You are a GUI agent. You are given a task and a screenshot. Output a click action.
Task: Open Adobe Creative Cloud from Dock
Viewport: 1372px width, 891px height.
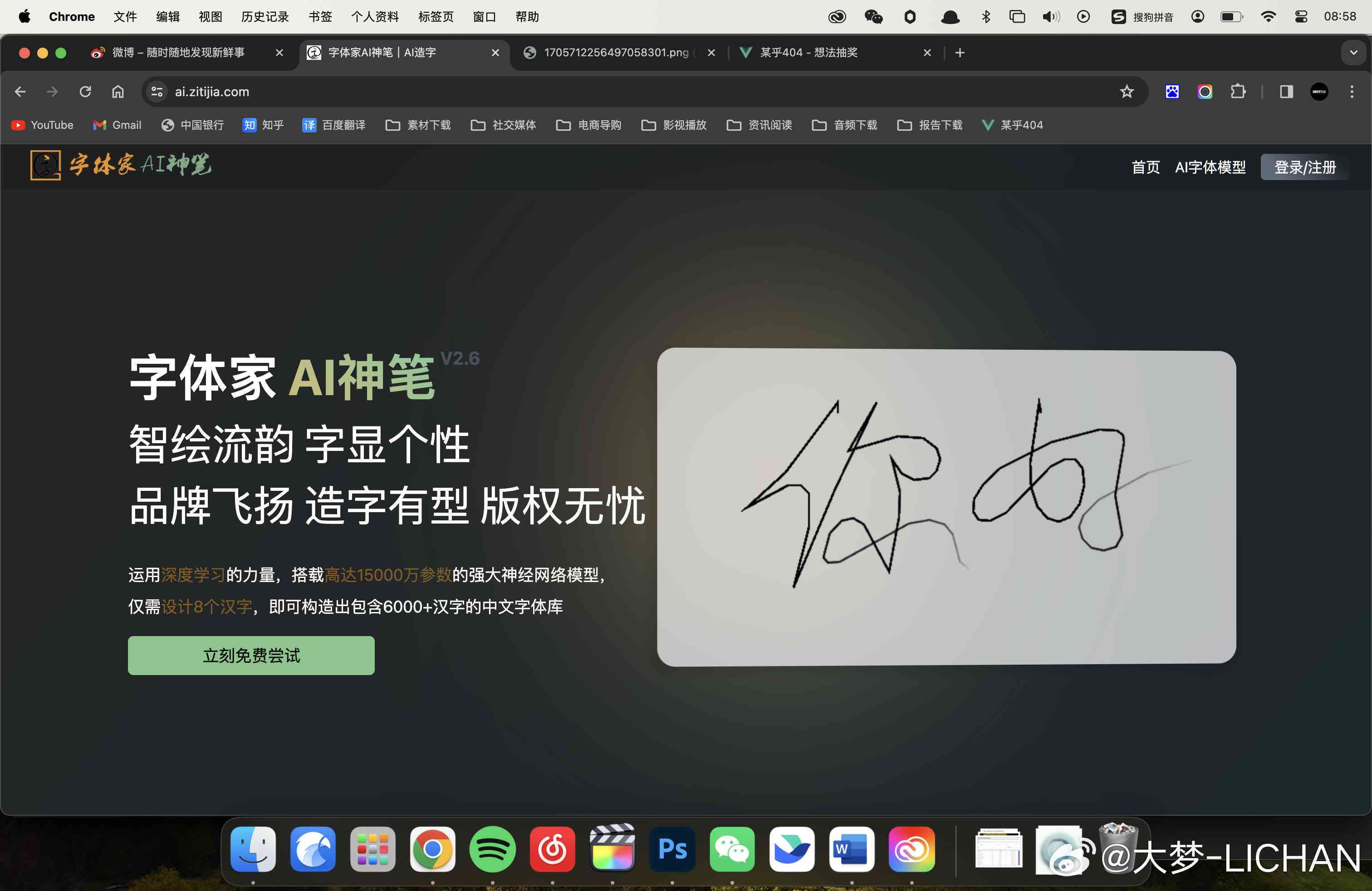pos(911,852)
